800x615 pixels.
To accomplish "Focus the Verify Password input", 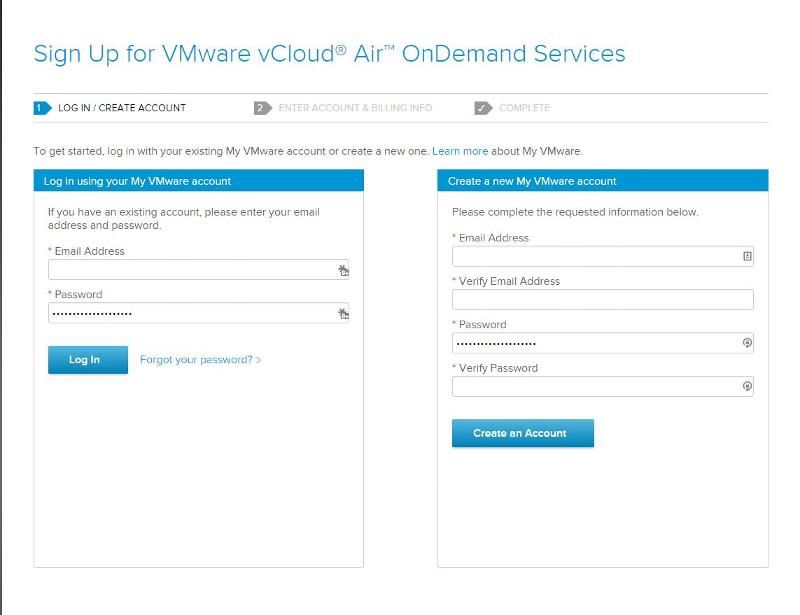I will [603, 386].
